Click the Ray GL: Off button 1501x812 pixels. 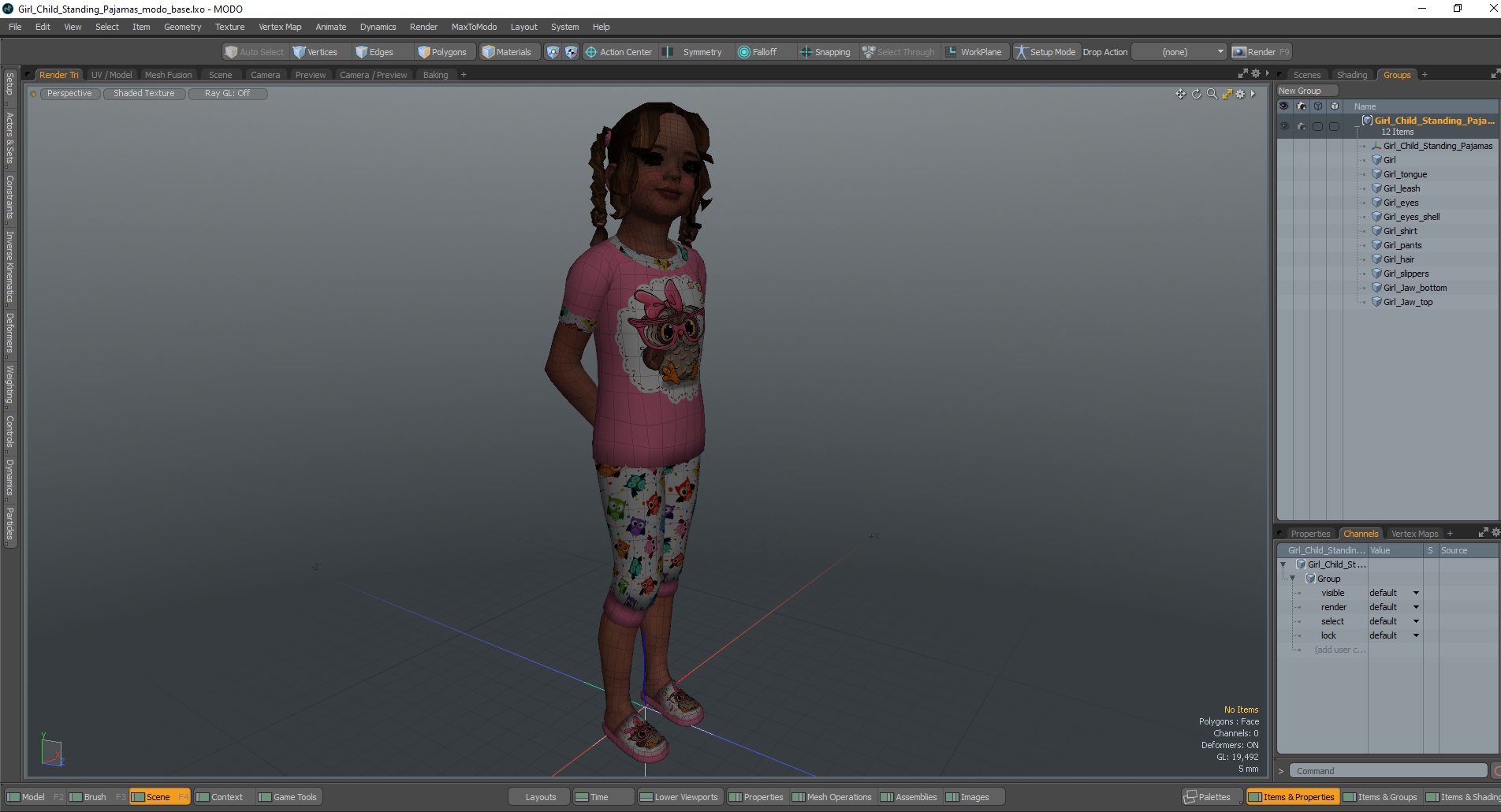click(x=228, y=93)
